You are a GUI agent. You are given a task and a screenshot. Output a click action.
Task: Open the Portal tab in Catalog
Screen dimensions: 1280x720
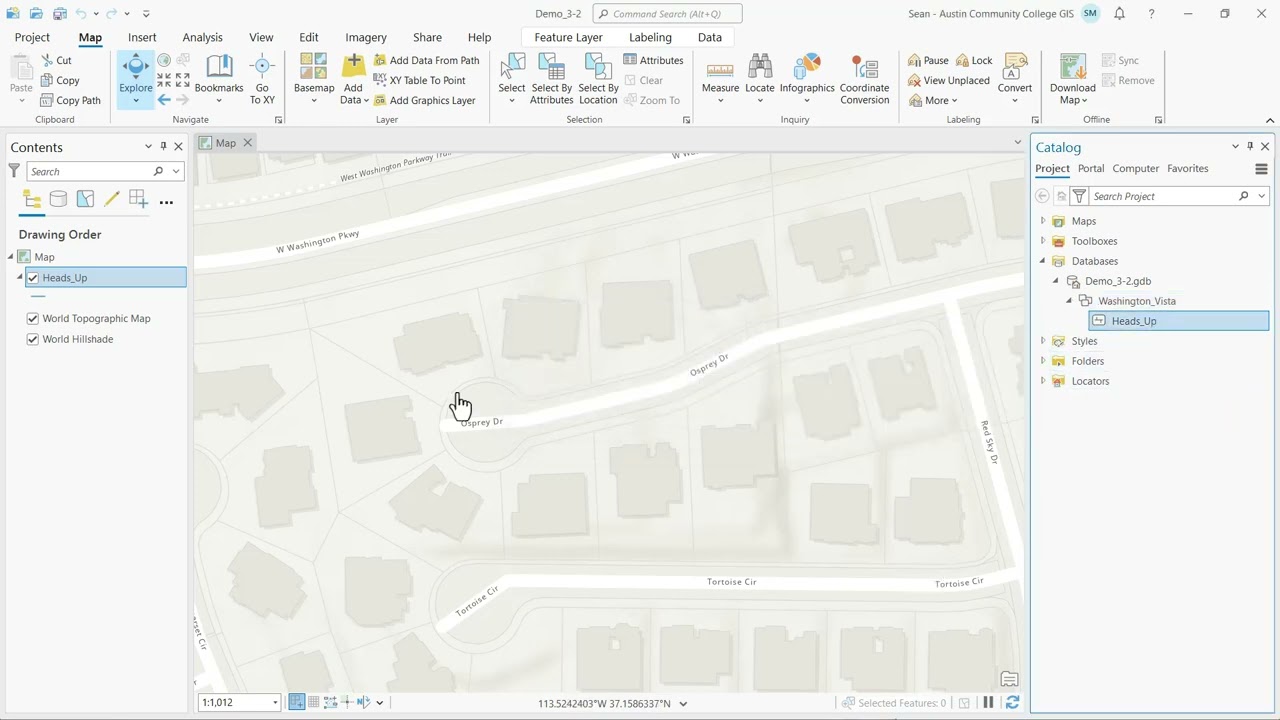pyautogui.click(x=1091, y=169)
